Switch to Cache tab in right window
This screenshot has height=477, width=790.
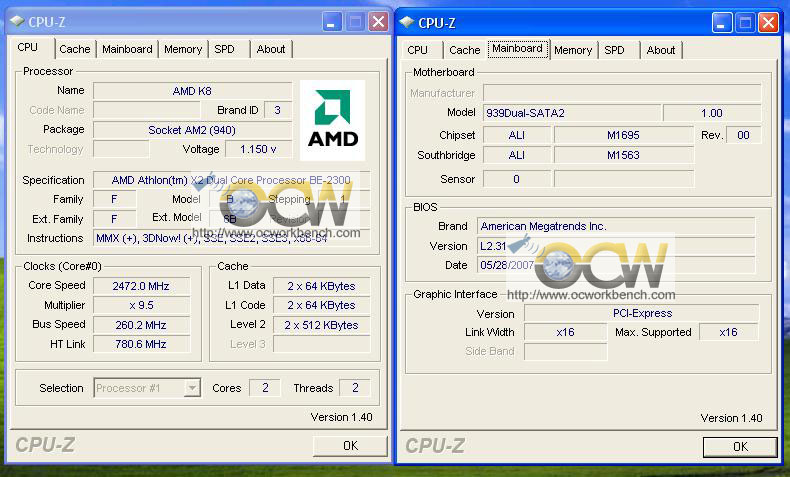[x=465, y=50]
